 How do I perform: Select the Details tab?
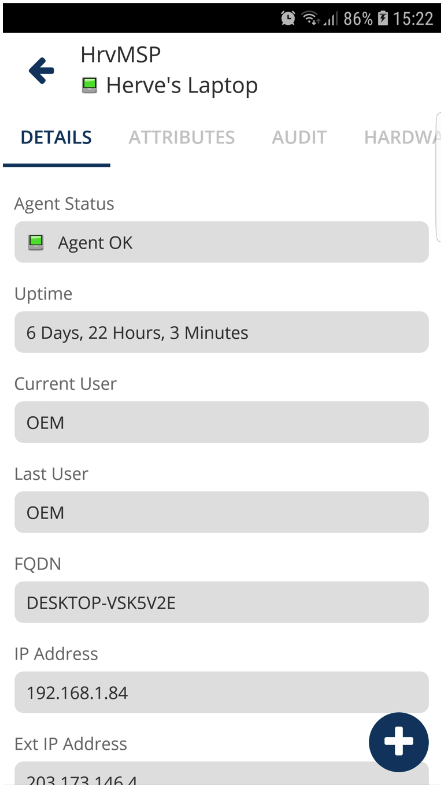[56, 137]
